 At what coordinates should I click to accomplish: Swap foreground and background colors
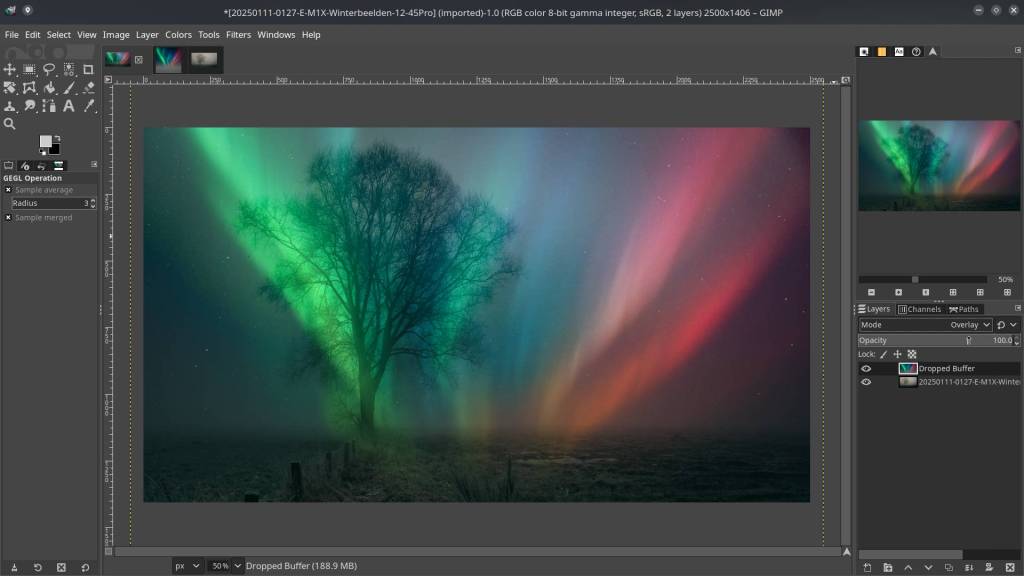click(x=57, y=138)
